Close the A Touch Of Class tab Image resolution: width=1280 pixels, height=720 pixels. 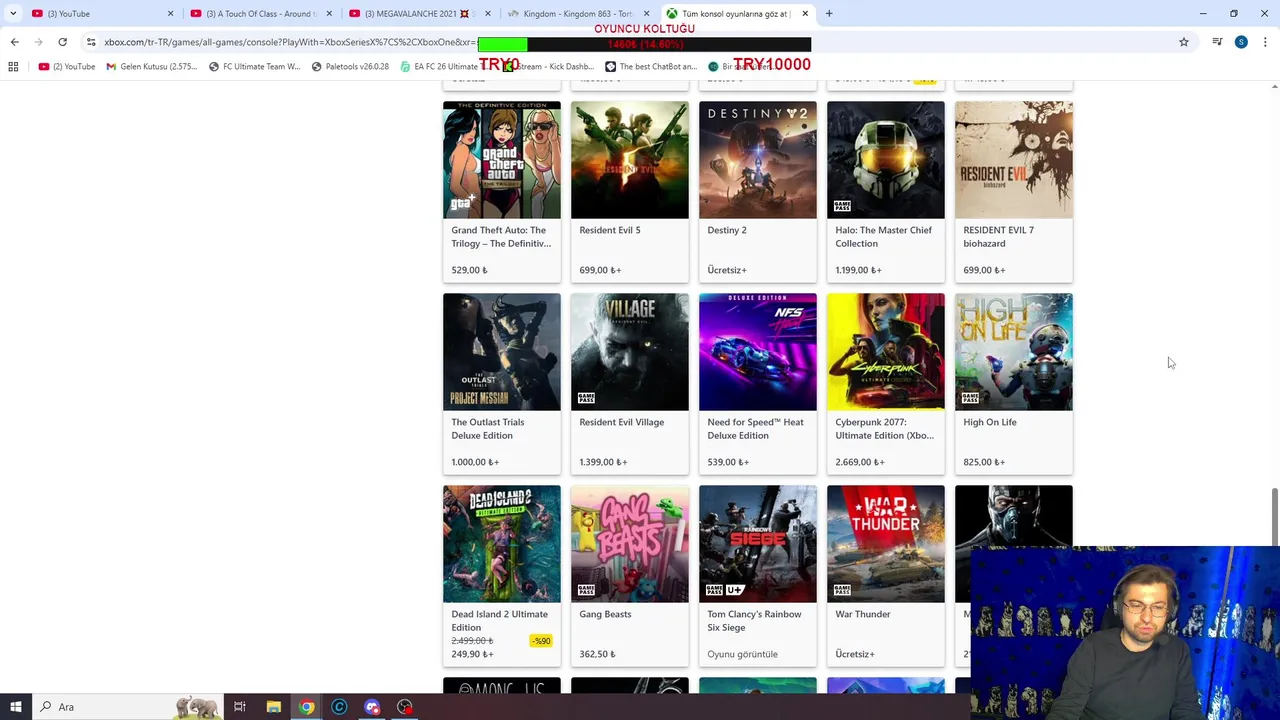click(329, 14)
